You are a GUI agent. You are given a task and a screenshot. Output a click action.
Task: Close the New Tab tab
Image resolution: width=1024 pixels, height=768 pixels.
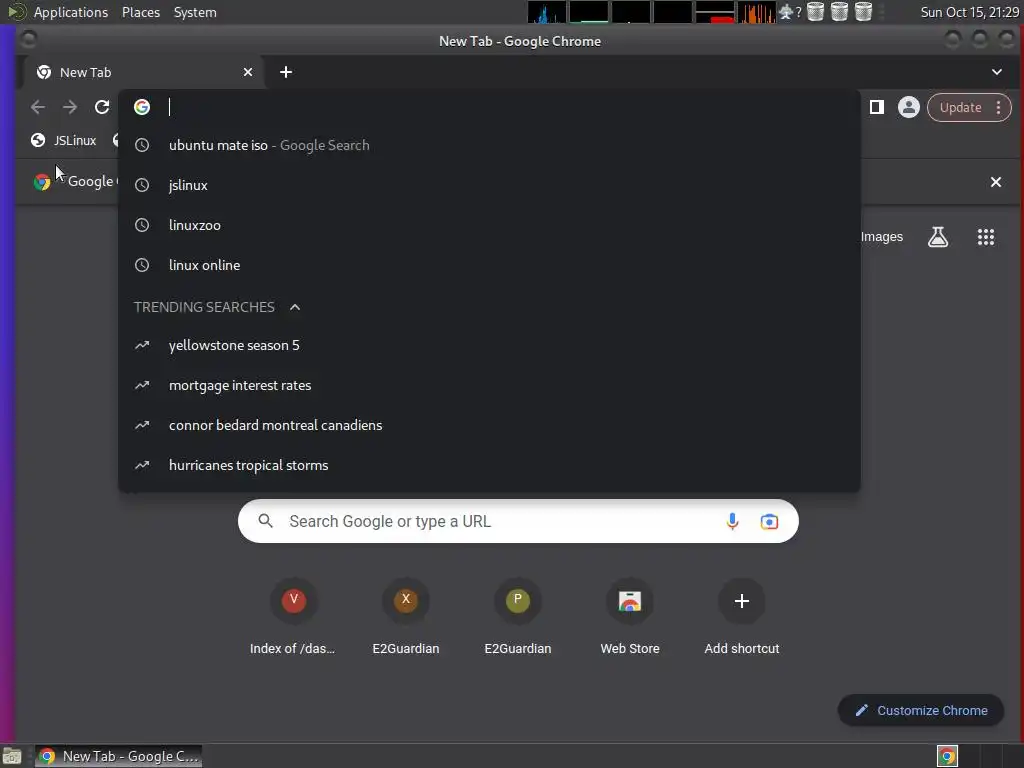[248, 72]
